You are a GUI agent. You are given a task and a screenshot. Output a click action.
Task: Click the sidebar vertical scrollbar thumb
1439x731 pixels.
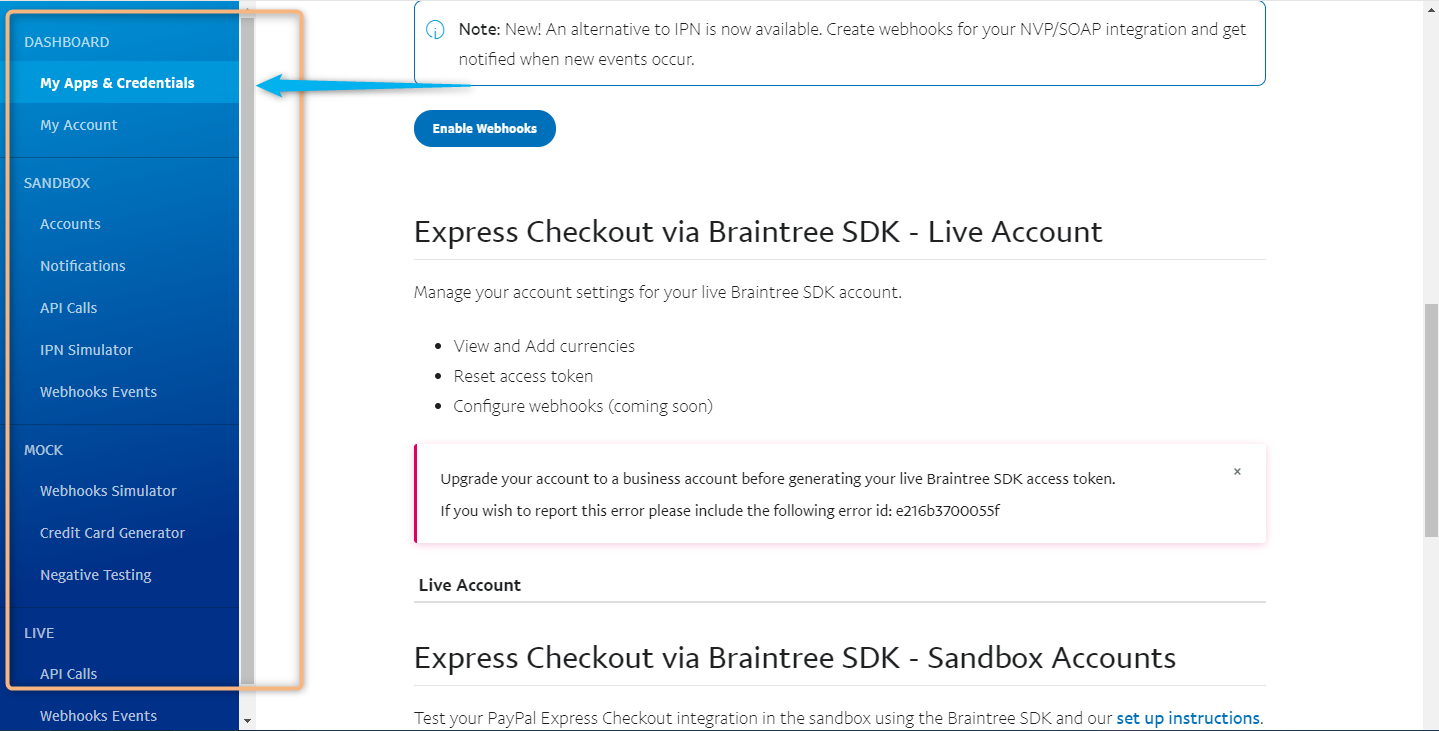tap(247, 350)
